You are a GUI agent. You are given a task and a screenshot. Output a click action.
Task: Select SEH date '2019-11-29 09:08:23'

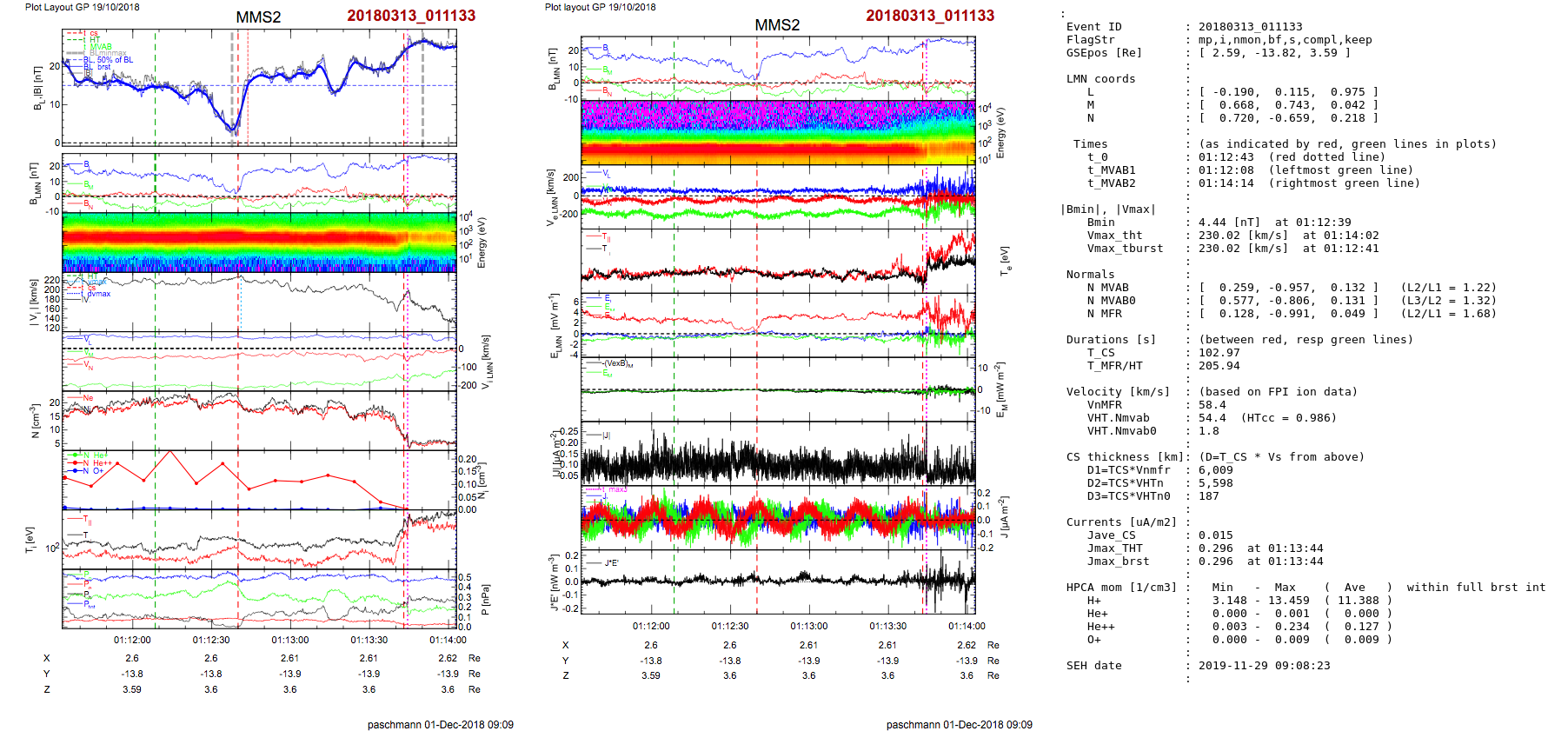pos(1265,666)
